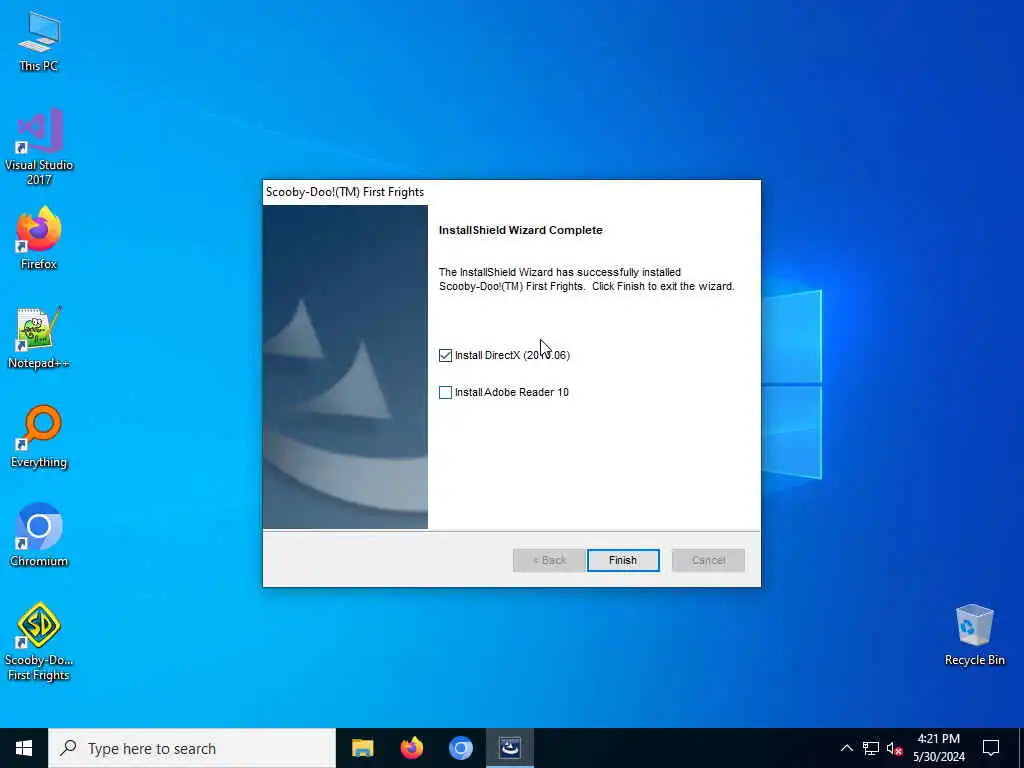Click the InstallShield Wizard Complete heading

click(520, 230)
